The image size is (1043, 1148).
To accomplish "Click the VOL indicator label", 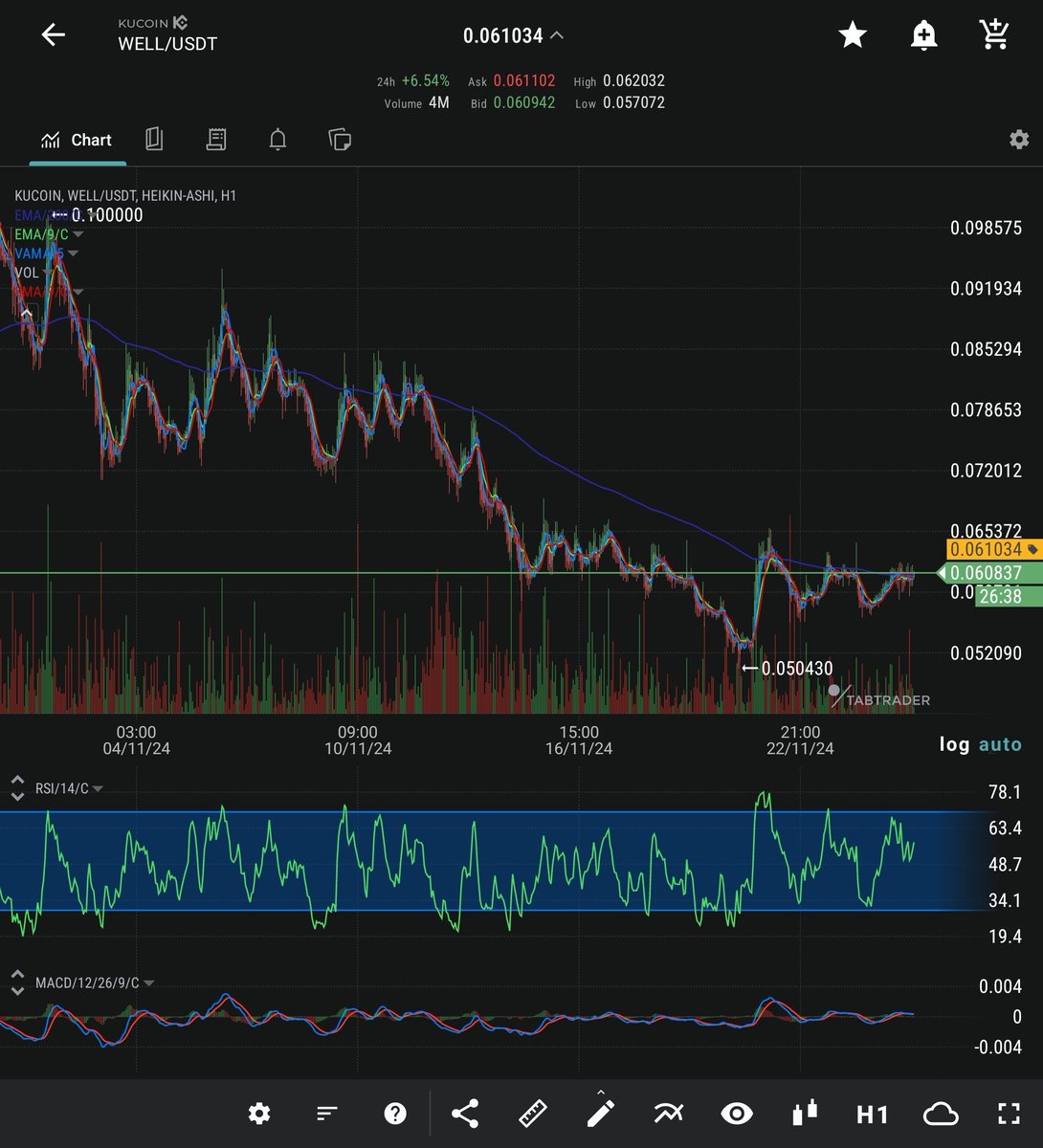I will coord(27,273).
